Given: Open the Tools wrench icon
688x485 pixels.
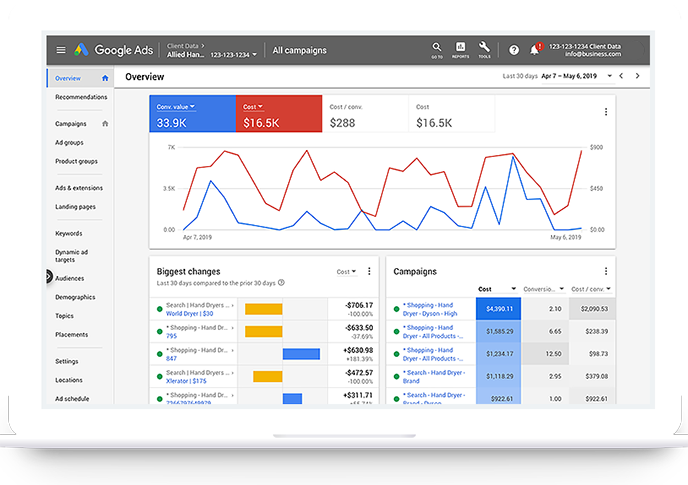Looking at the screenshot, I should (484, 50).
